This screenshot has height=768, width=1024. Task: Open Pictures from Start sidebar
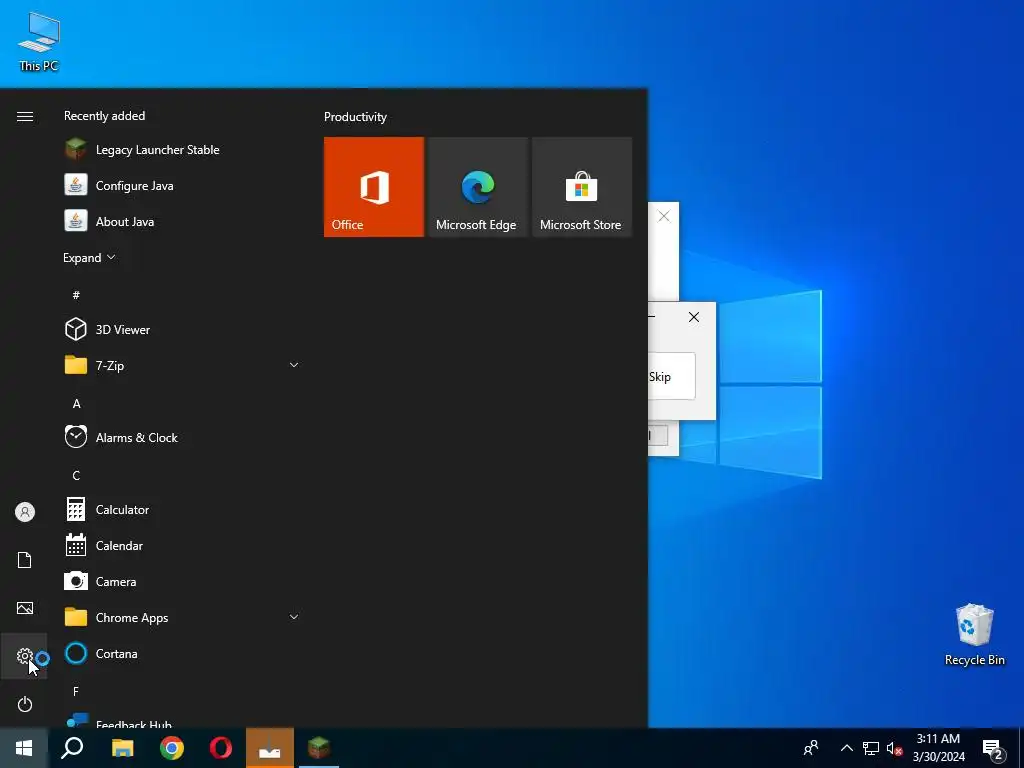tap(24, 608)
